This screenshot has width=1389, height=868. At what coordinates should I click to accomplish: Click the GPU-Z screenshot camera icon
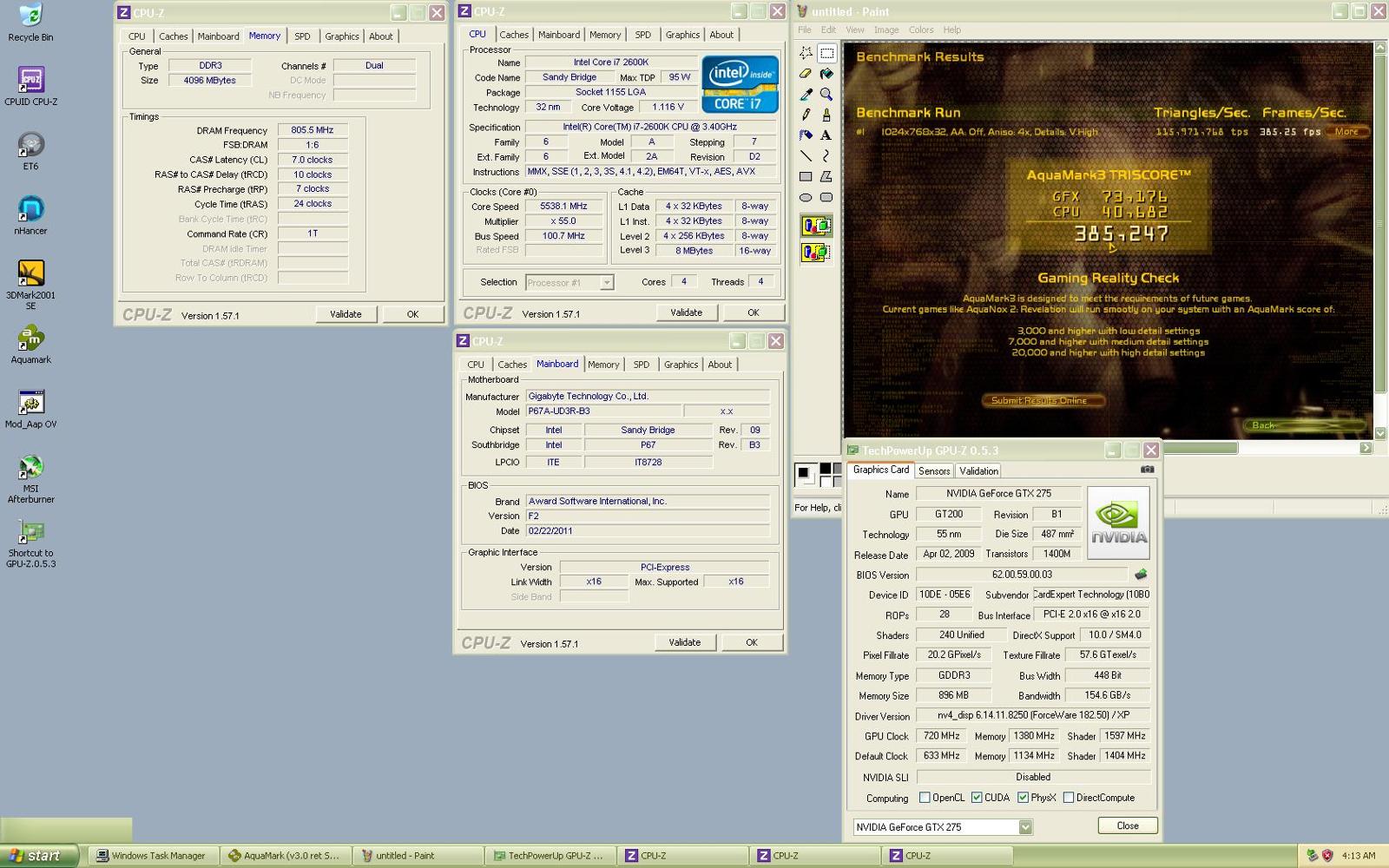[x=1147, y=470]
